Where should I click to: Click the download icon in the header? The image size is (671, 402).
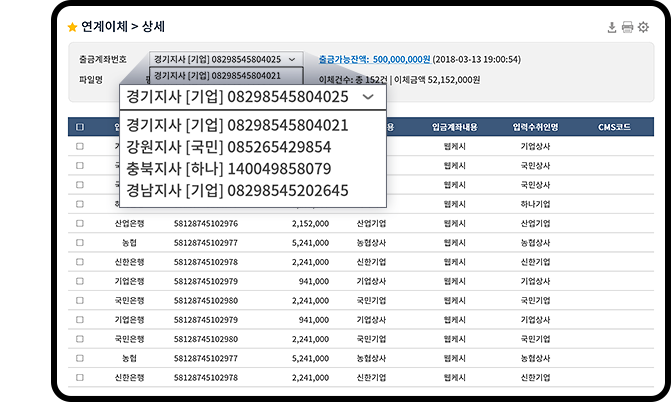[612, 27]
